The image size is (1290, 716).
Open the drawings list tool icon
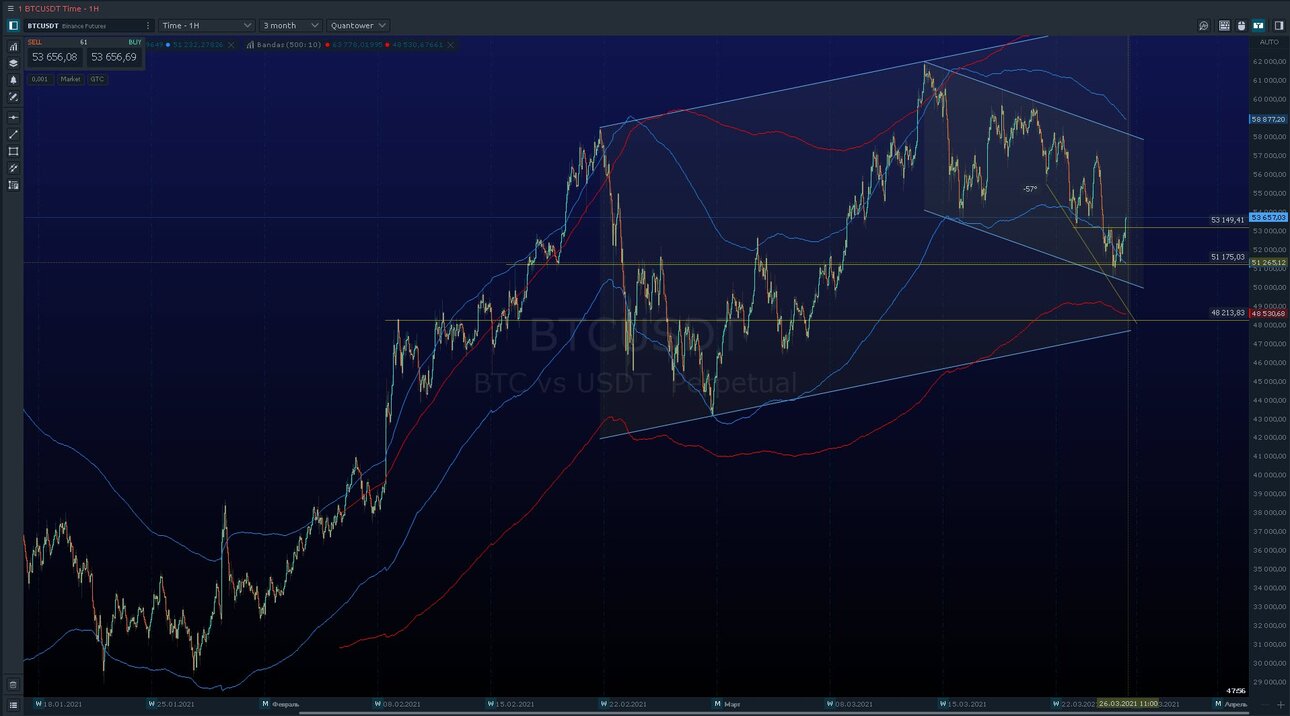click(13, 185)
